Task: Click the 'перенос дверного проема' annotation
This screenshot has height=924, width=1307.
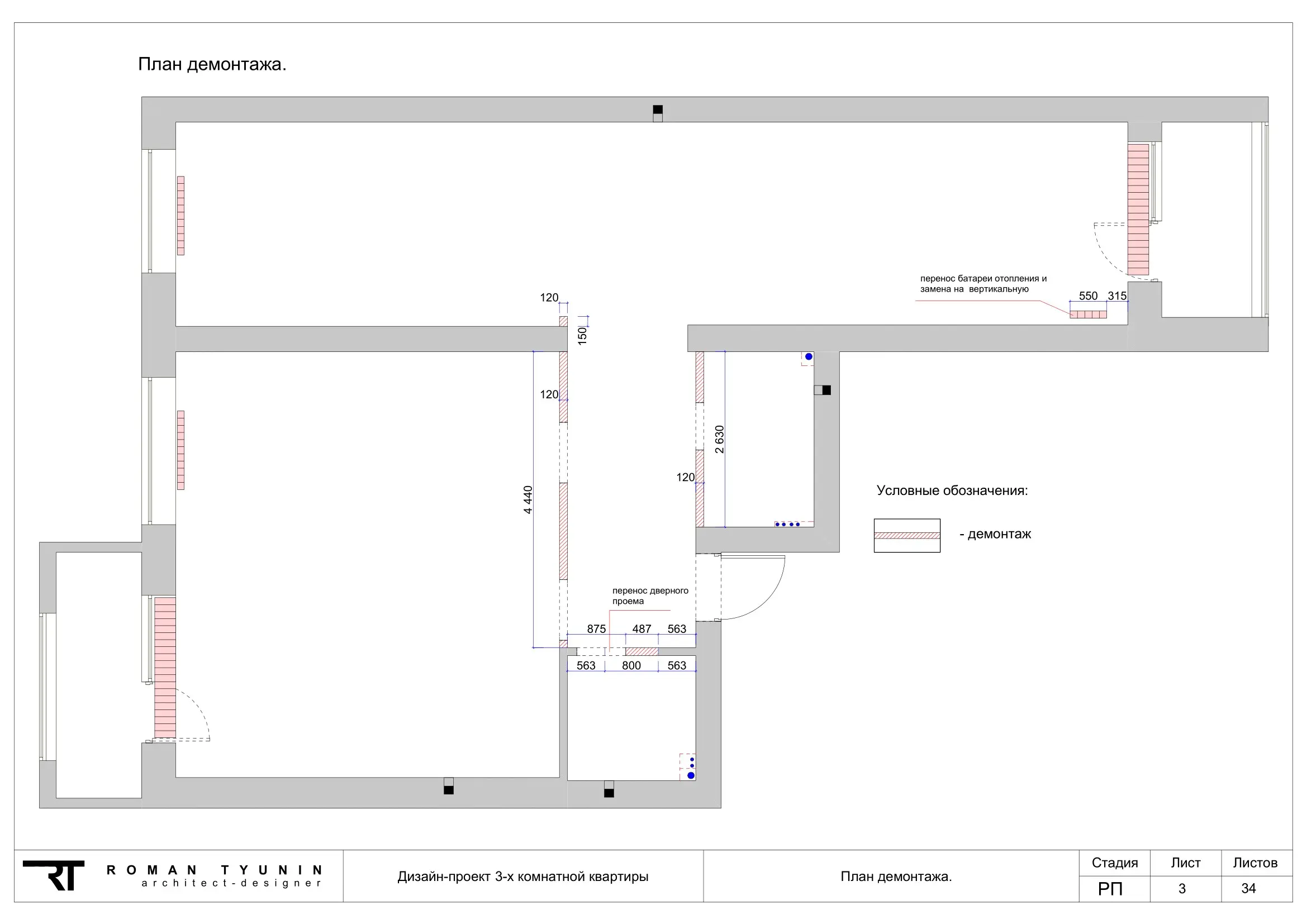Action: click(x=650, y=596)
